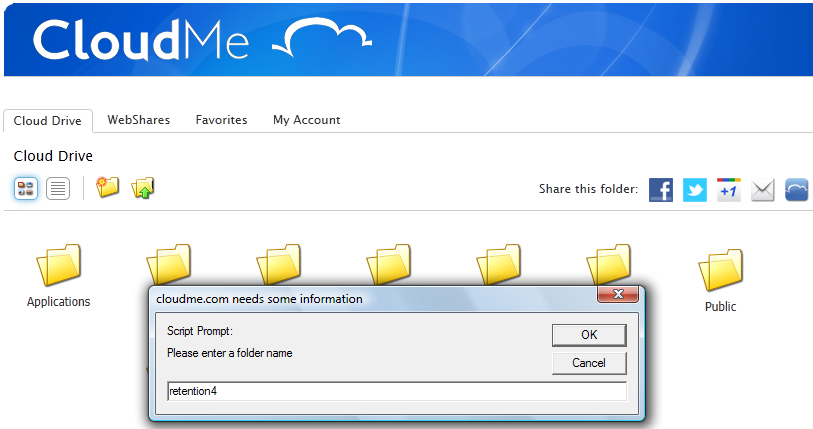Click the Applications folder label
Viewport: 813px width, 429px height.
click(59, 301)
